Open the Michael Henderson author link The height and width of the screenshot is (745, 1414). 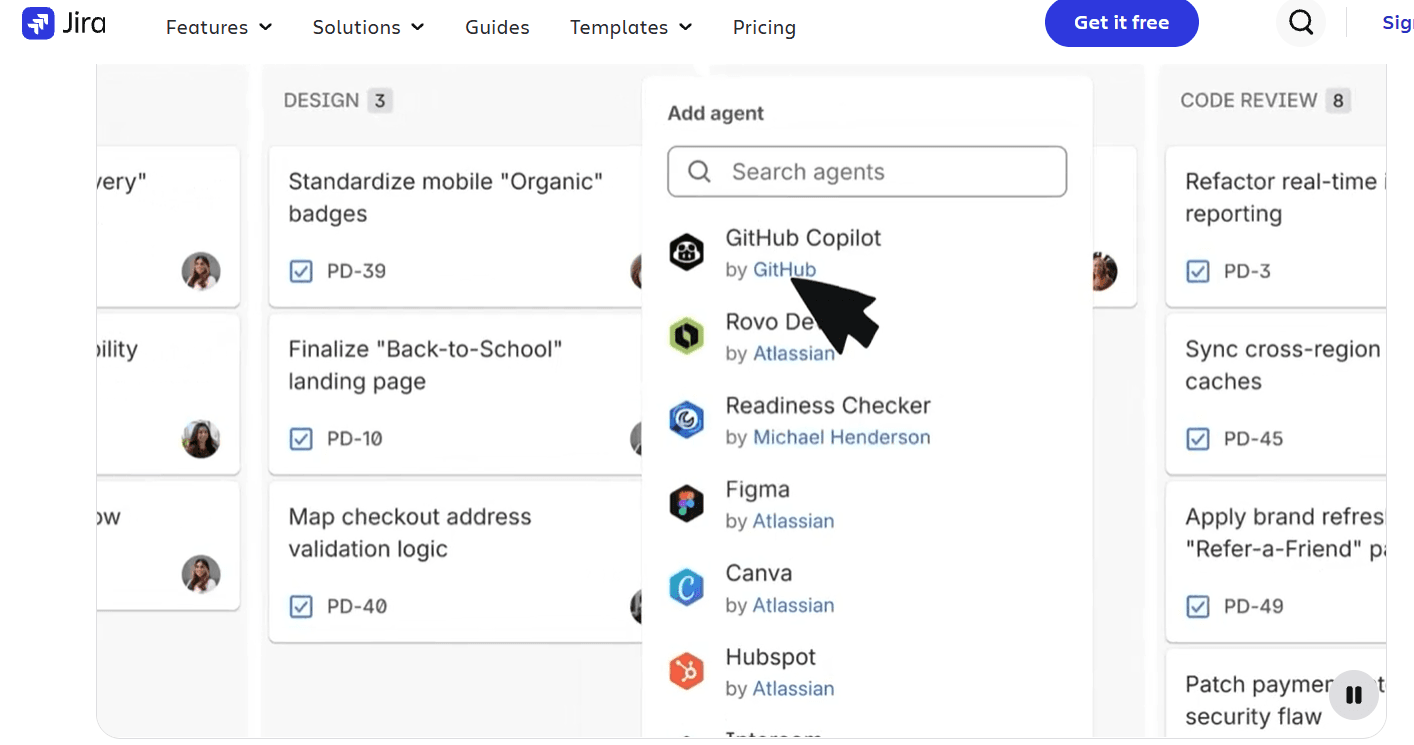[x=842, y=437]
